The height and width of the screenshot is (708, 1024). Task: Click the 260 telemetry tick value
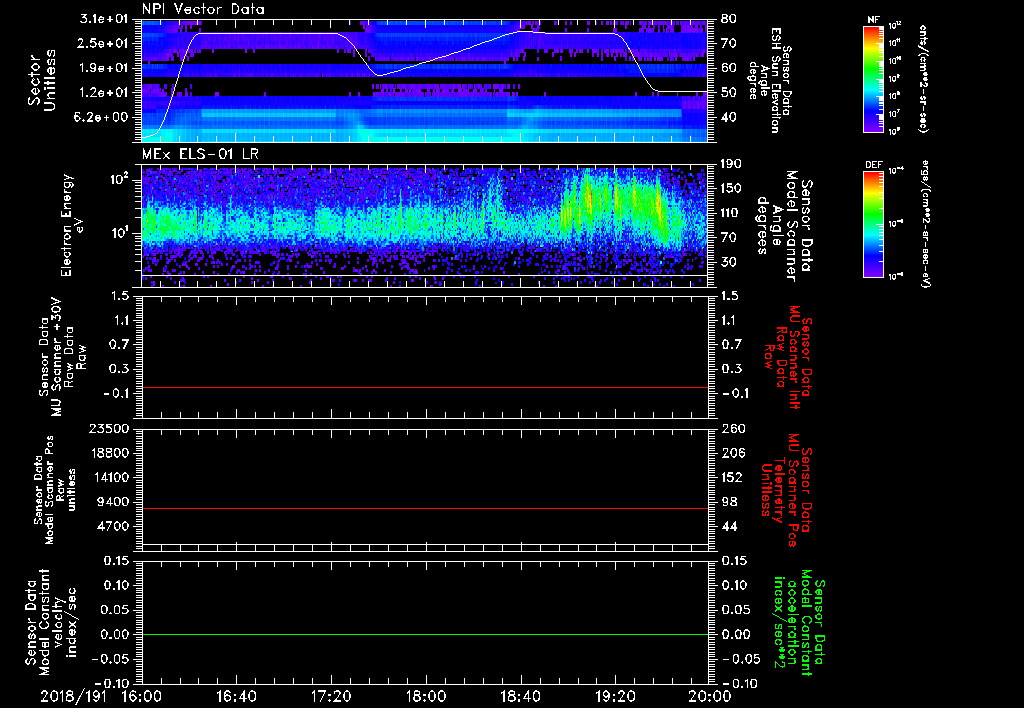click(x=733, y=428)
